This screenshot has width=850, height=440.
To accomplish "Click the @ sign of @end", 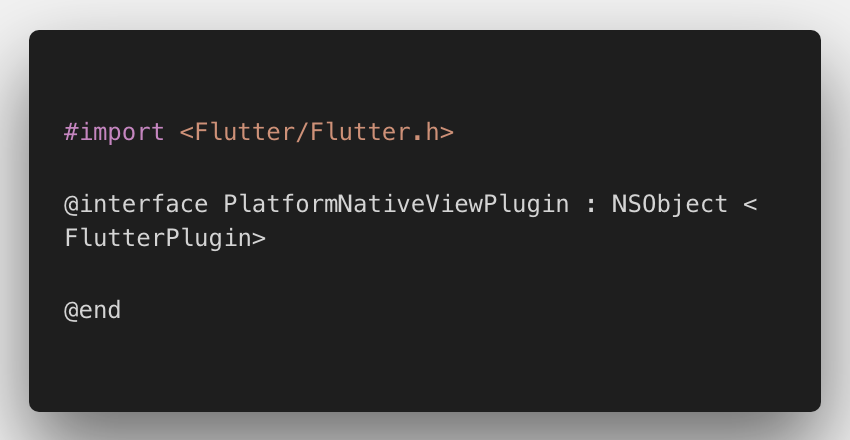I will coord(71,311).
